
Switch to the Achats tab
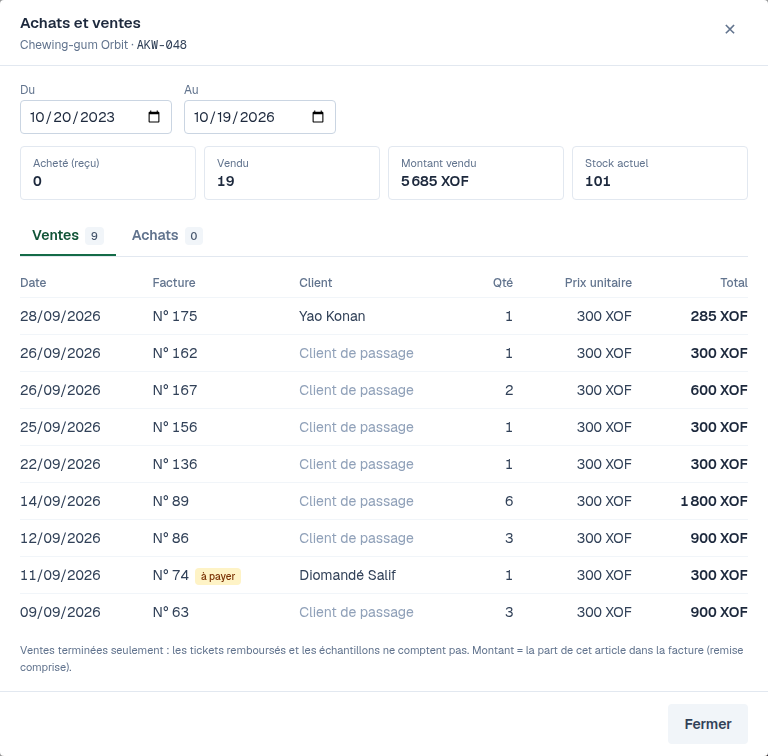point(167,236)
